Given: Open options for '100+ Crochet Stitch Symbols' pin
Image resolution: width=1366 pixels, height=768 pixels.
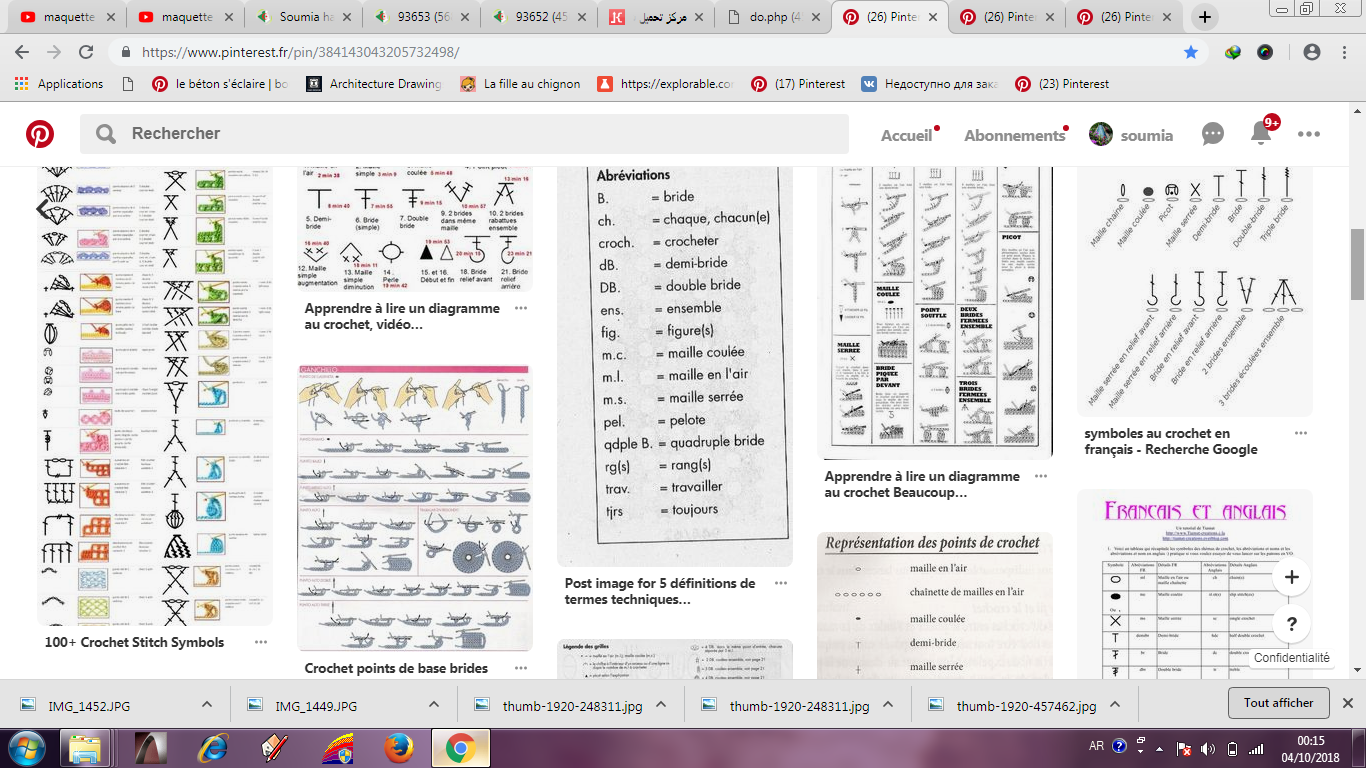Looking at the screenshot, I should coord(261,642).
